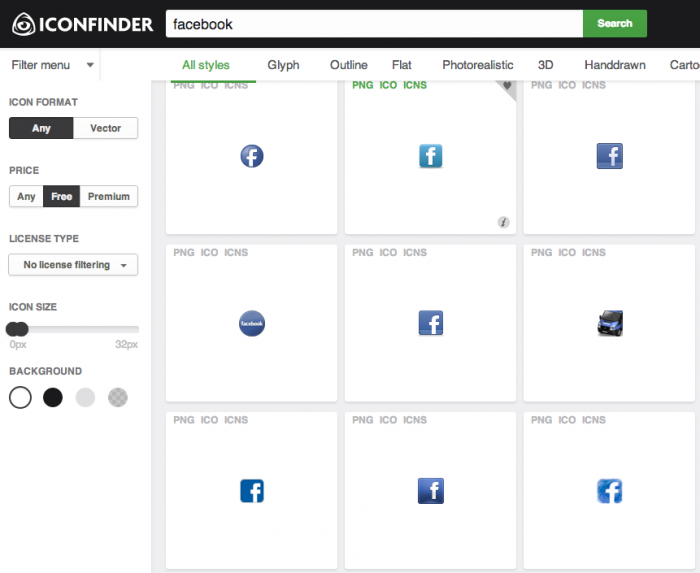Viewport: 700px width, 573px height.
Task: Switch to the Photorealistic tab
Action: (478, 65)
